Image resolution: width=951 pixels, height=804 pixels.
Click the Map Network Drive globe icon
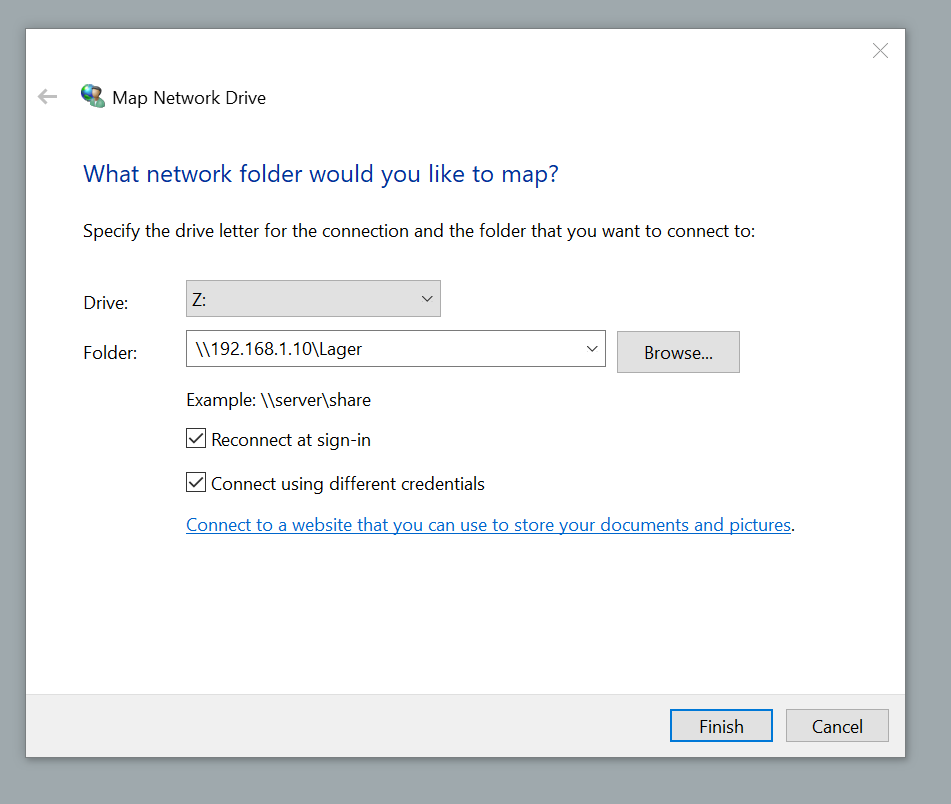92,97
